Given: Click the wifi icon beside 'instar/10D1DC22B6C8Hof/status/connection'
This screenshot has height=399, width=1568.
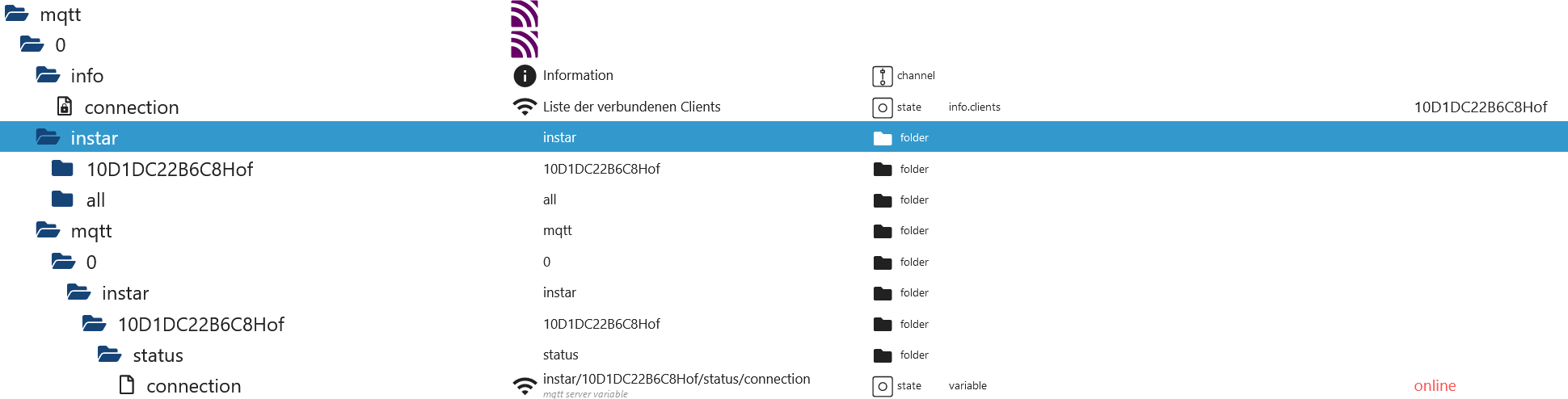Looking at the screenshot, I should pos(525,386).
